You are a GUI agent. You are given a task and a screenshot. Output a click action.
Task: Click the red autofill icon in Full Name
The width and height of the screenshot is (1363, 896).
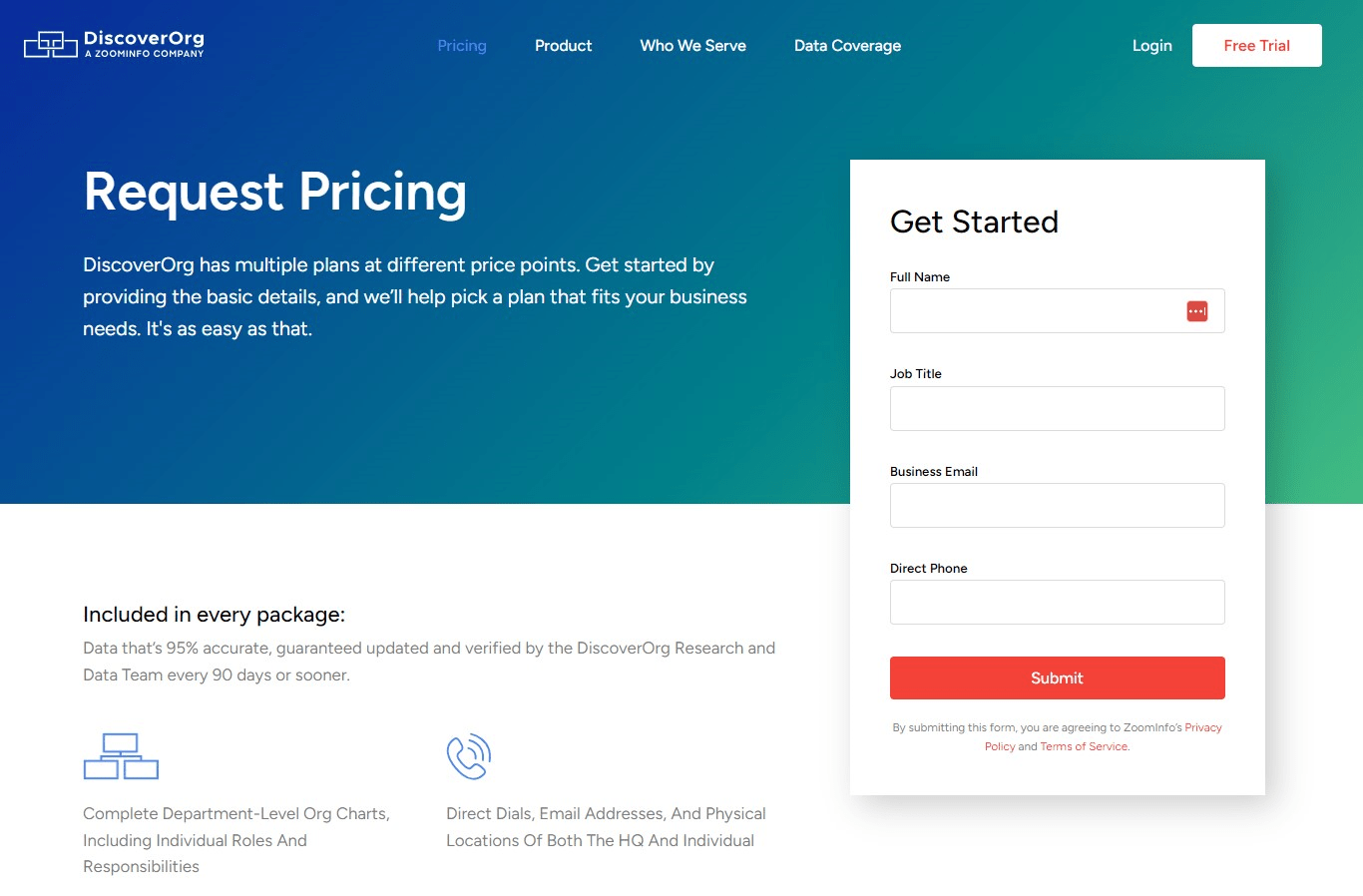pos(1195,310)
